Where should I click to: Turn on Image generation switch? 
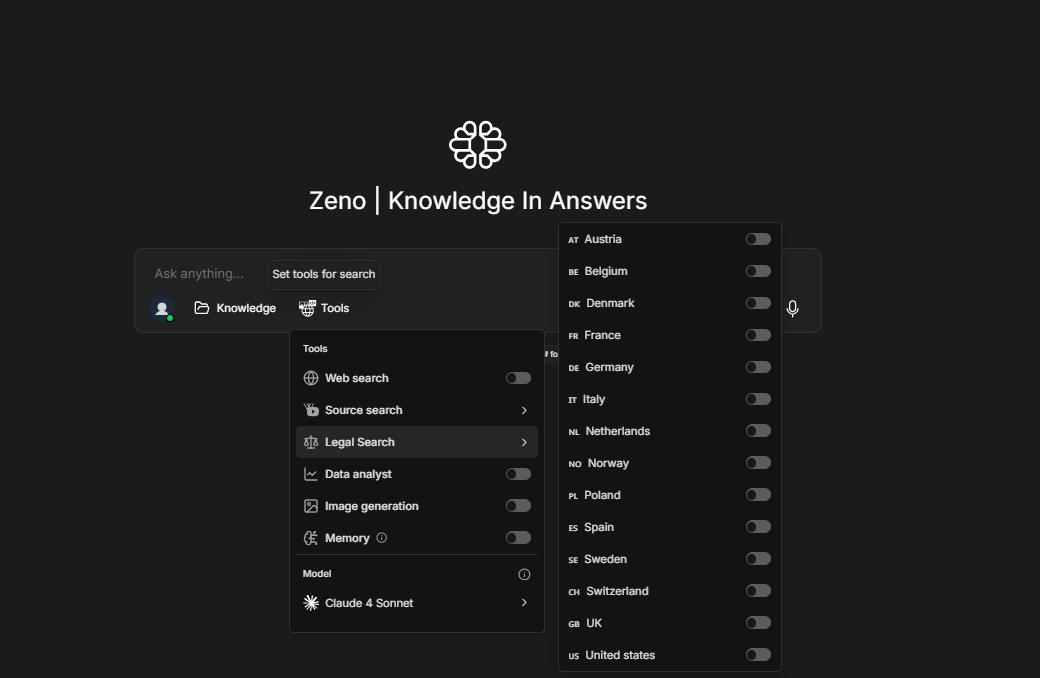[518, 506]
